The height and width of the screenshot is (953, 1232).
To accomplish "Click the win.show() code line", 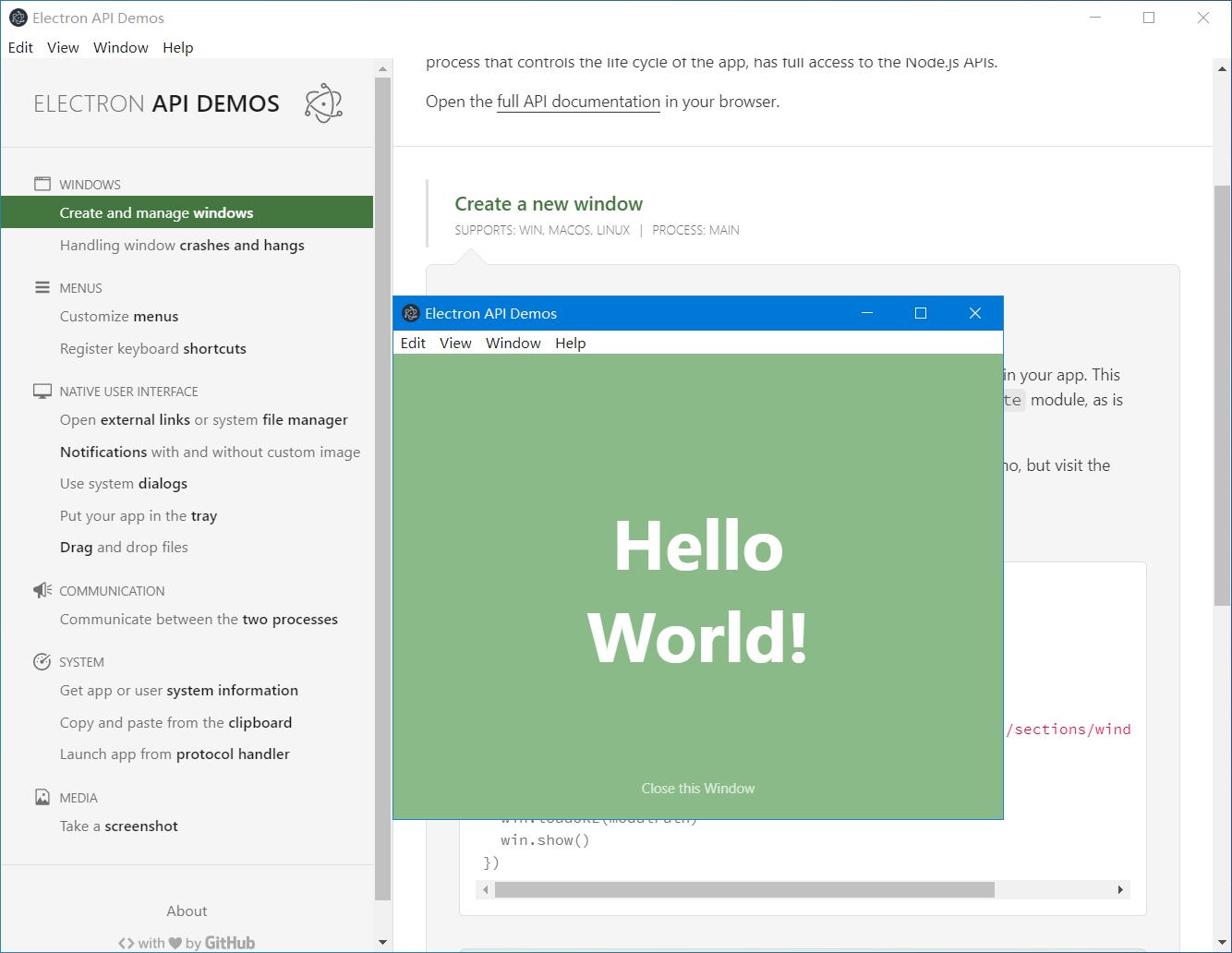I will pos(545,840).
